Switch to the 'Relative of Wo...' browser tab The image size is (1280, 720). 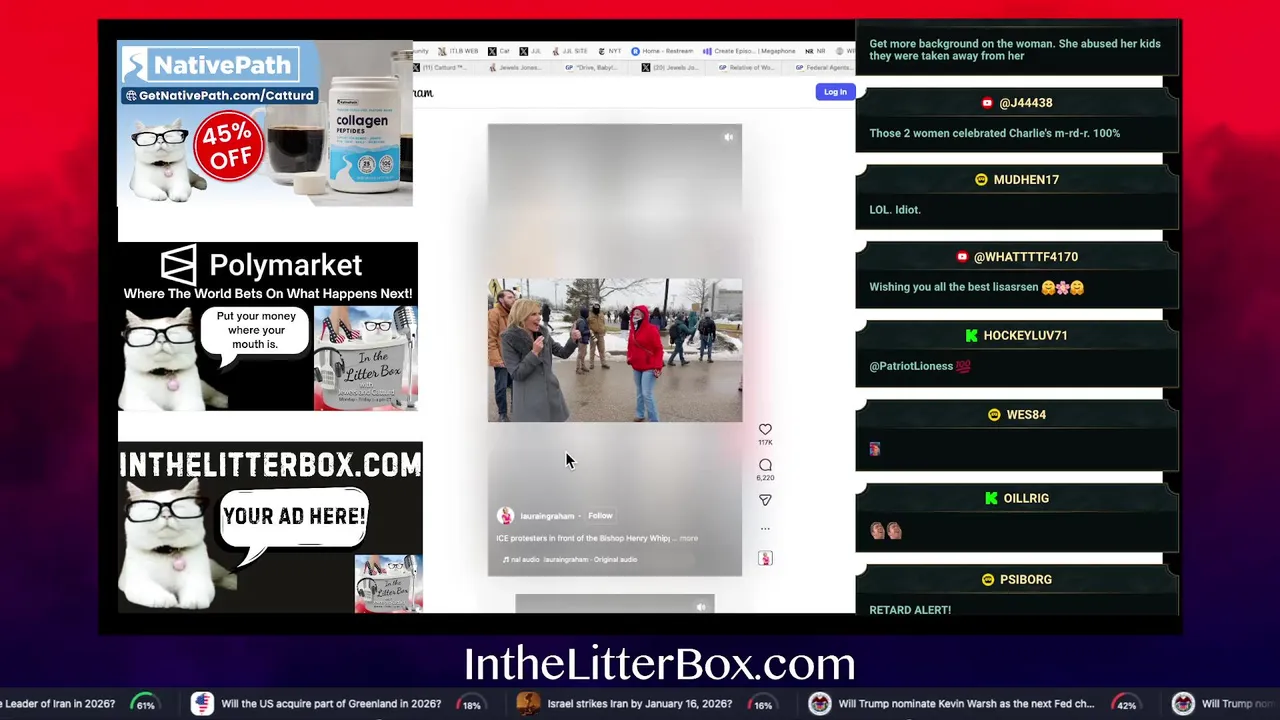(746, 67)
